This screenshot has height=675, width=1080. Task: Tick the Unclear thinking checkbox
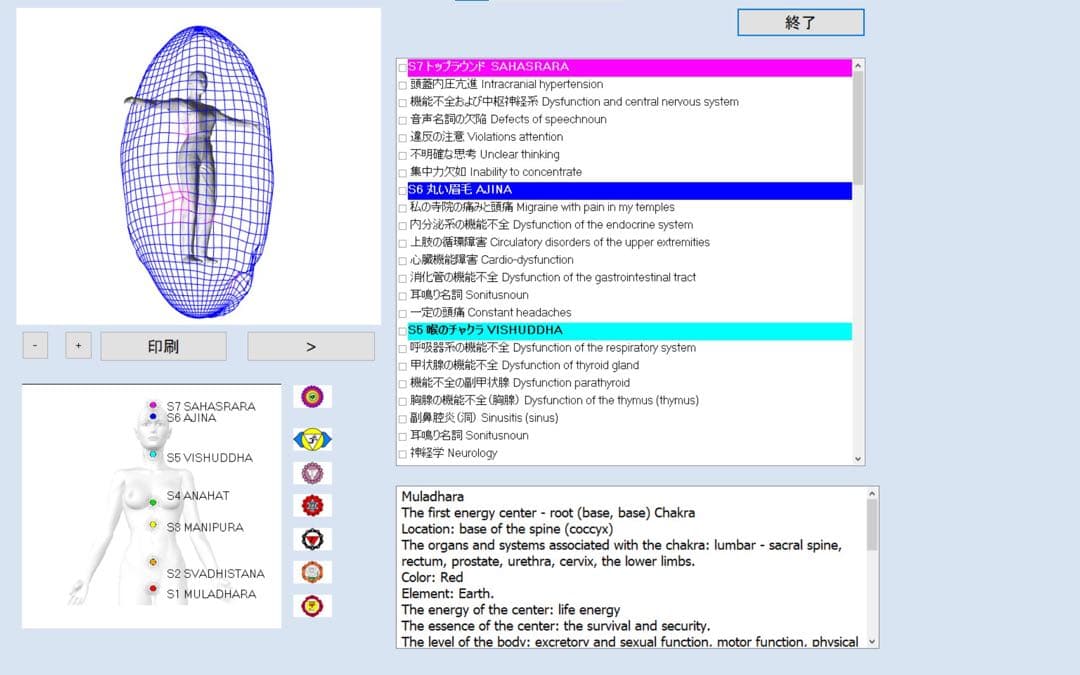(403, 155)
